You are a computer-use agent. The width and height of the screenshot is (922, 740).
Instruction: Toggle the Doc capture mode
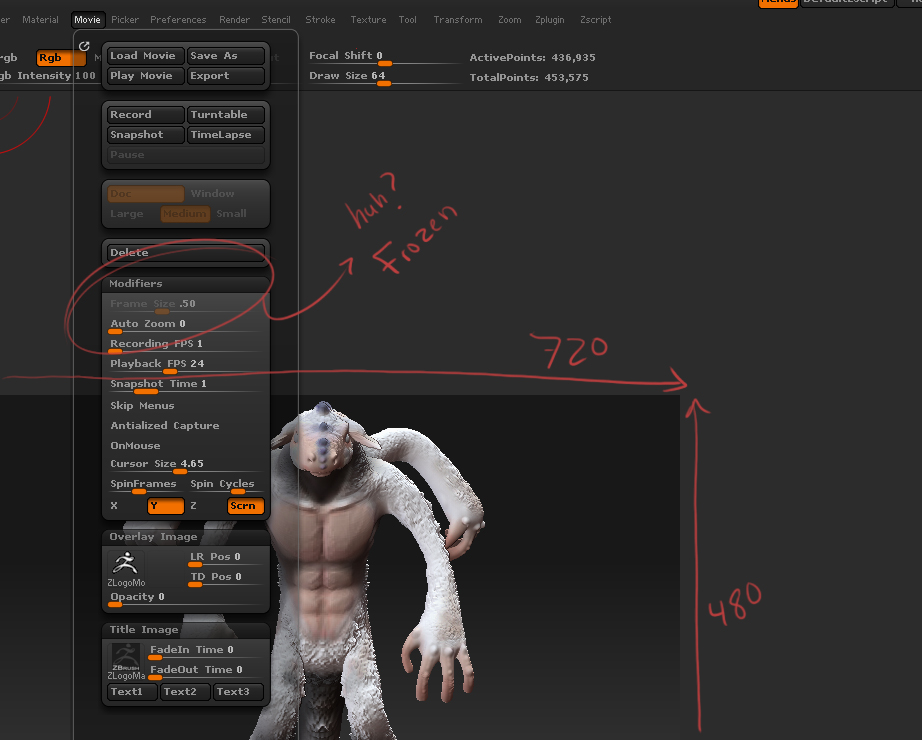(145, 194)
